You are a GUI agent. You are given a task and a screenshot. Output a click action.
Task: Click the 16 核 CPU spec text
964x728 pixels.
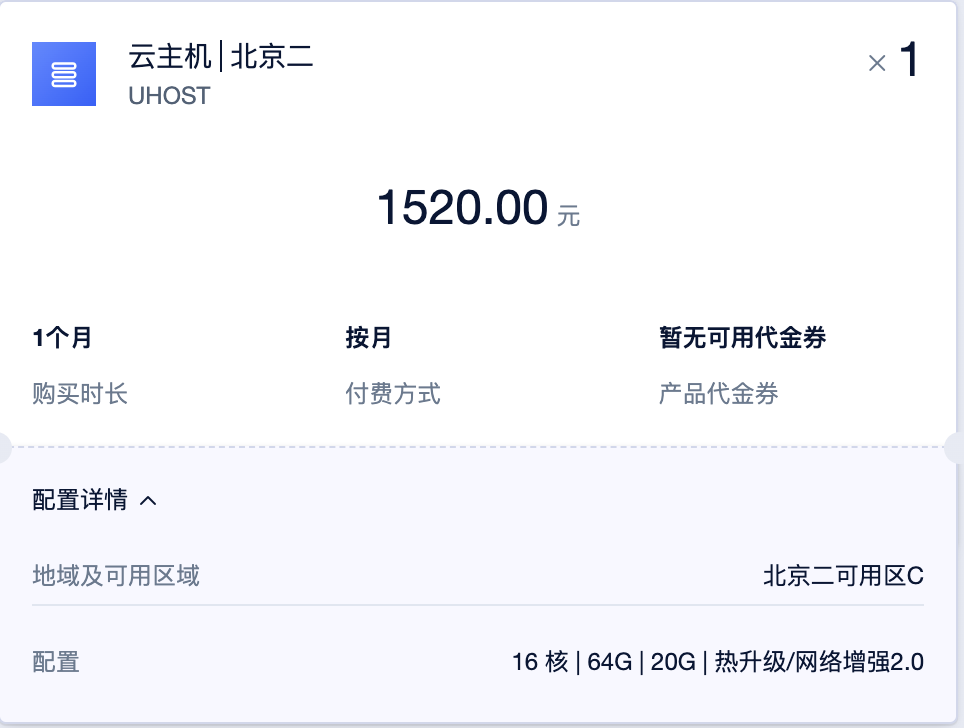click(540, 662)
